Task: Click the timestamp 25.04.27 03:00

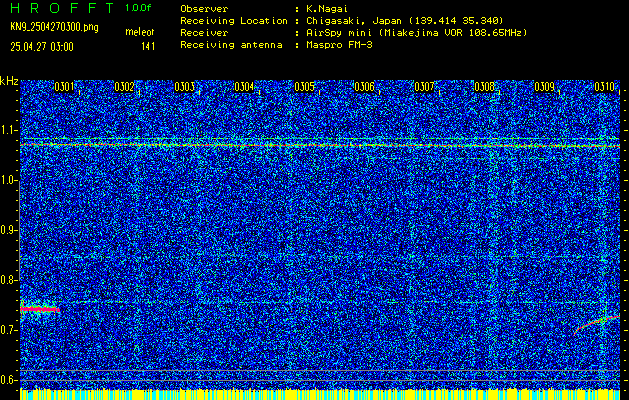Action: tap(42, 47)
